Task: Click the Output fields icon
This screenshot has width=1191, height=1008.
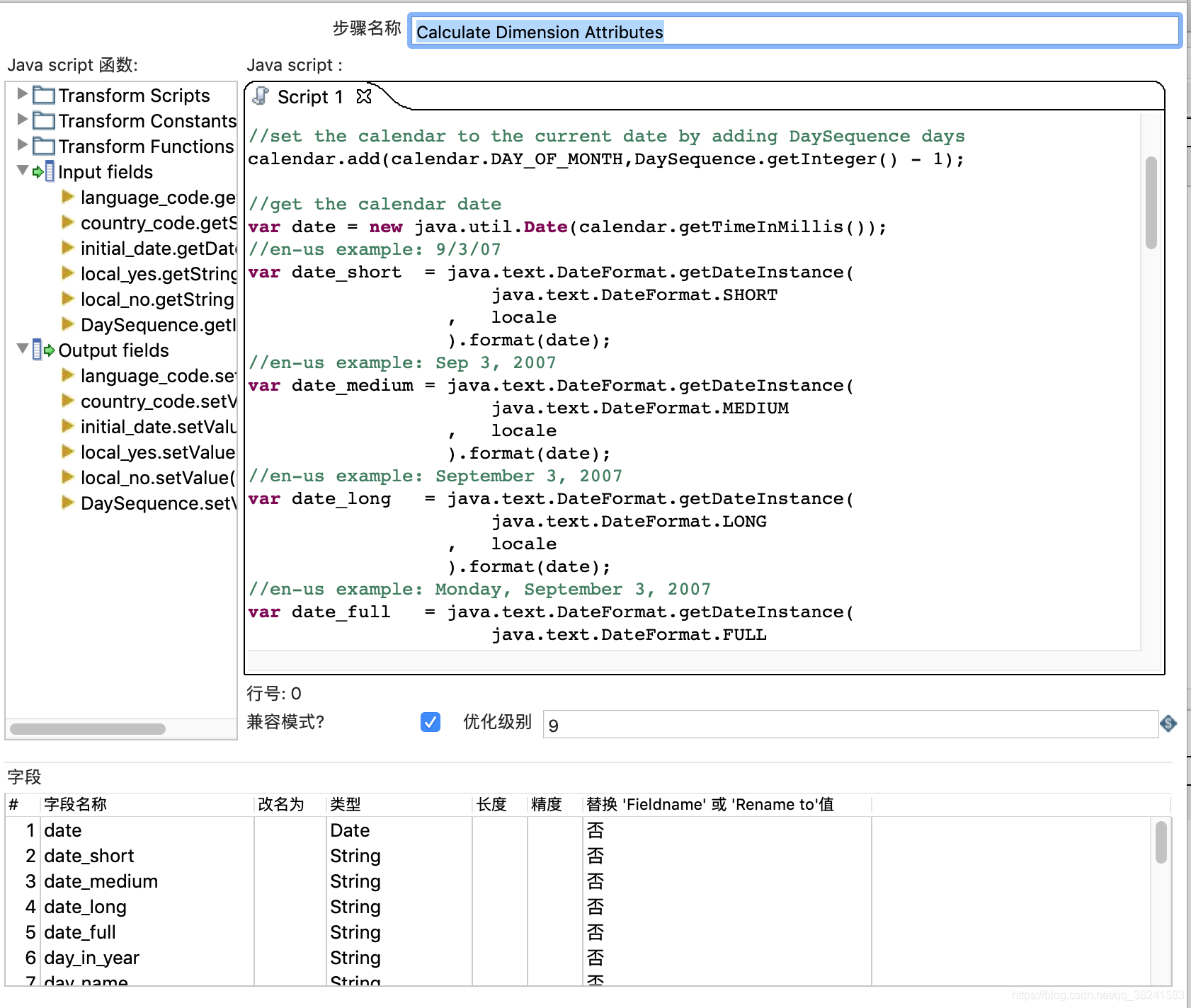Action: [x=44, y=350]
